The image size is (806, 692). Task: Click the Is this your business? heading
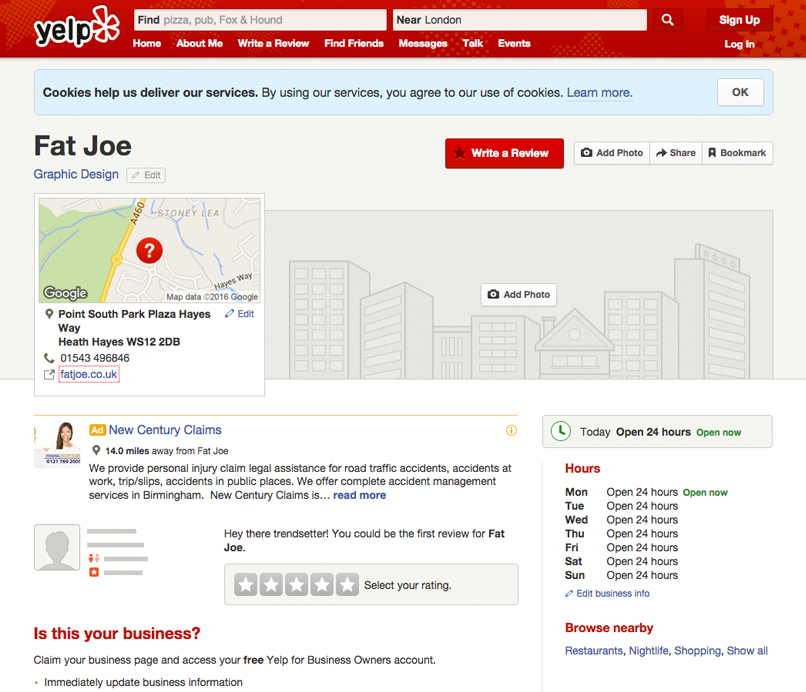click(x=117, y=633)
